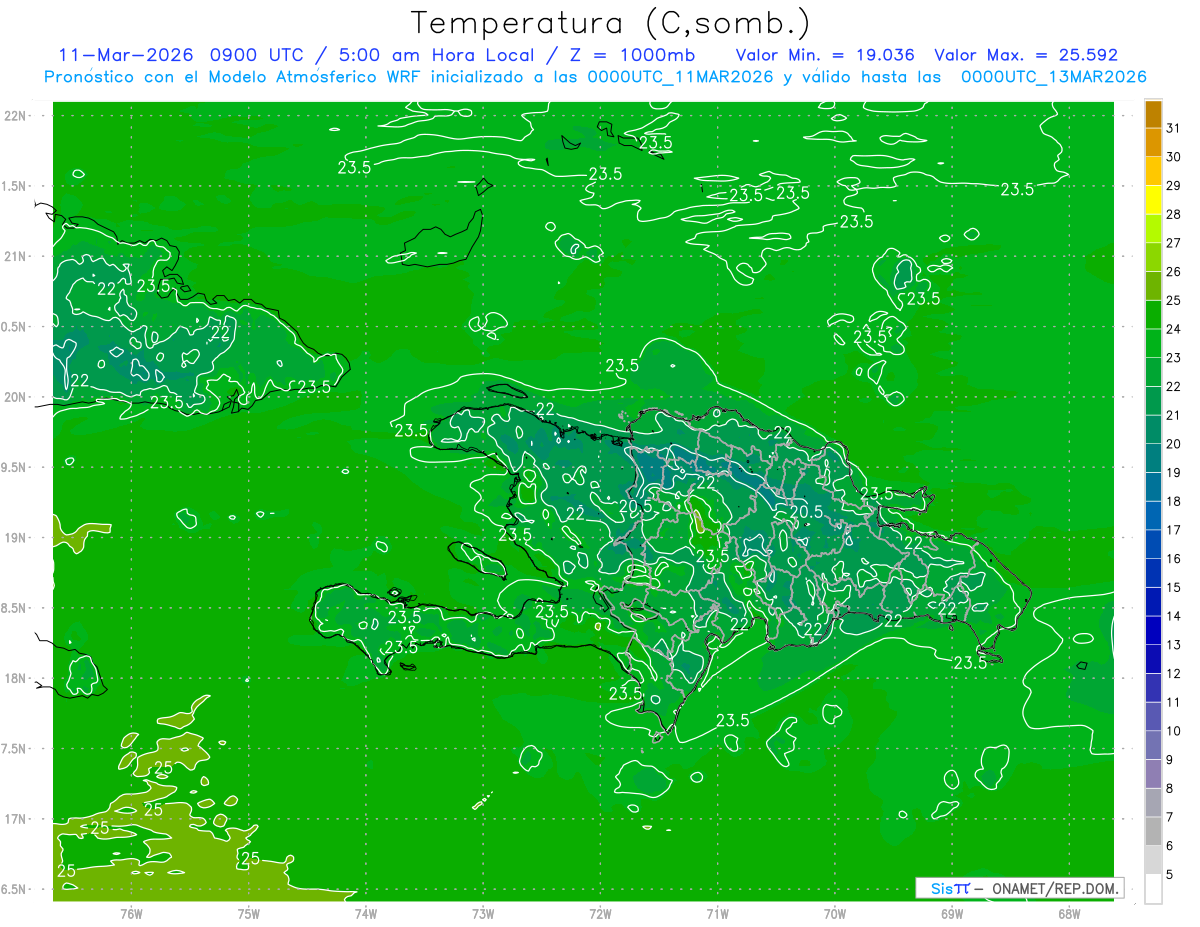Image resolution: width=1200 pixels, height=927 pixels.
Task: Click the legend value 5
Action: (1170, 874)
